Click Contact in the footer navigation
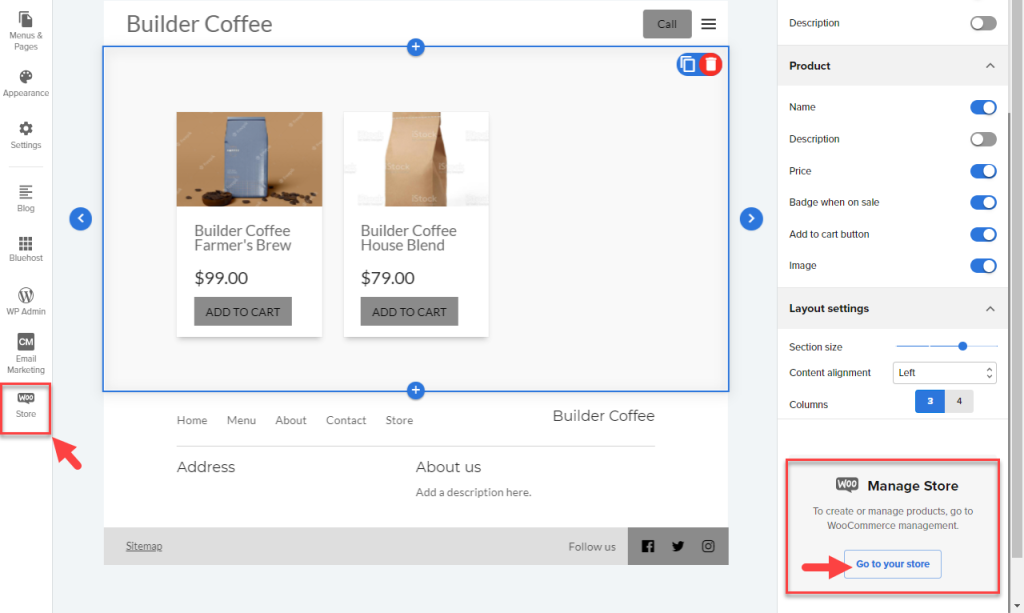Viewport: 1024px width, 613px height. (345, 420)
